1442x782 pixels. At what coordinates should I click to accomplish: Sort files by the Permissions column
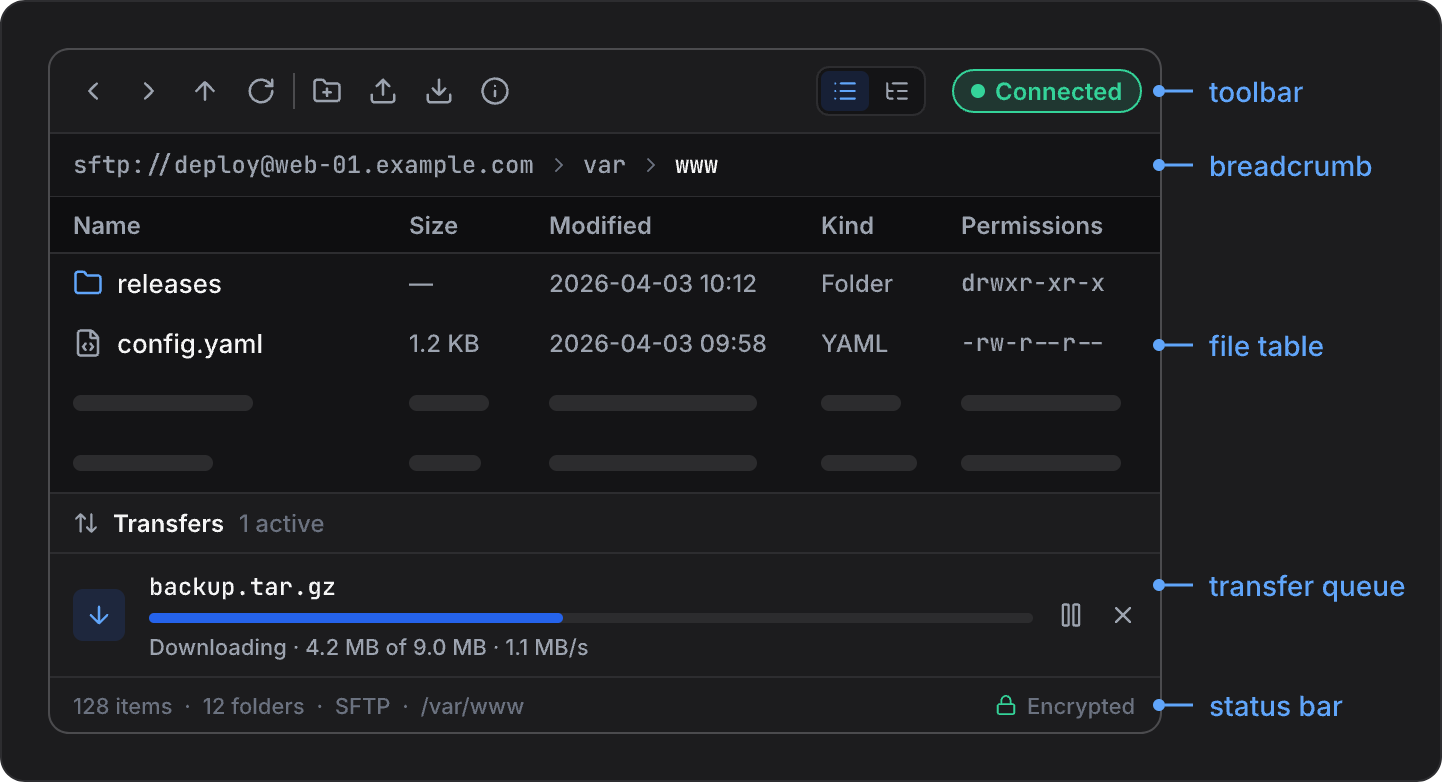pyautogui.click(x=1032, y=226)
